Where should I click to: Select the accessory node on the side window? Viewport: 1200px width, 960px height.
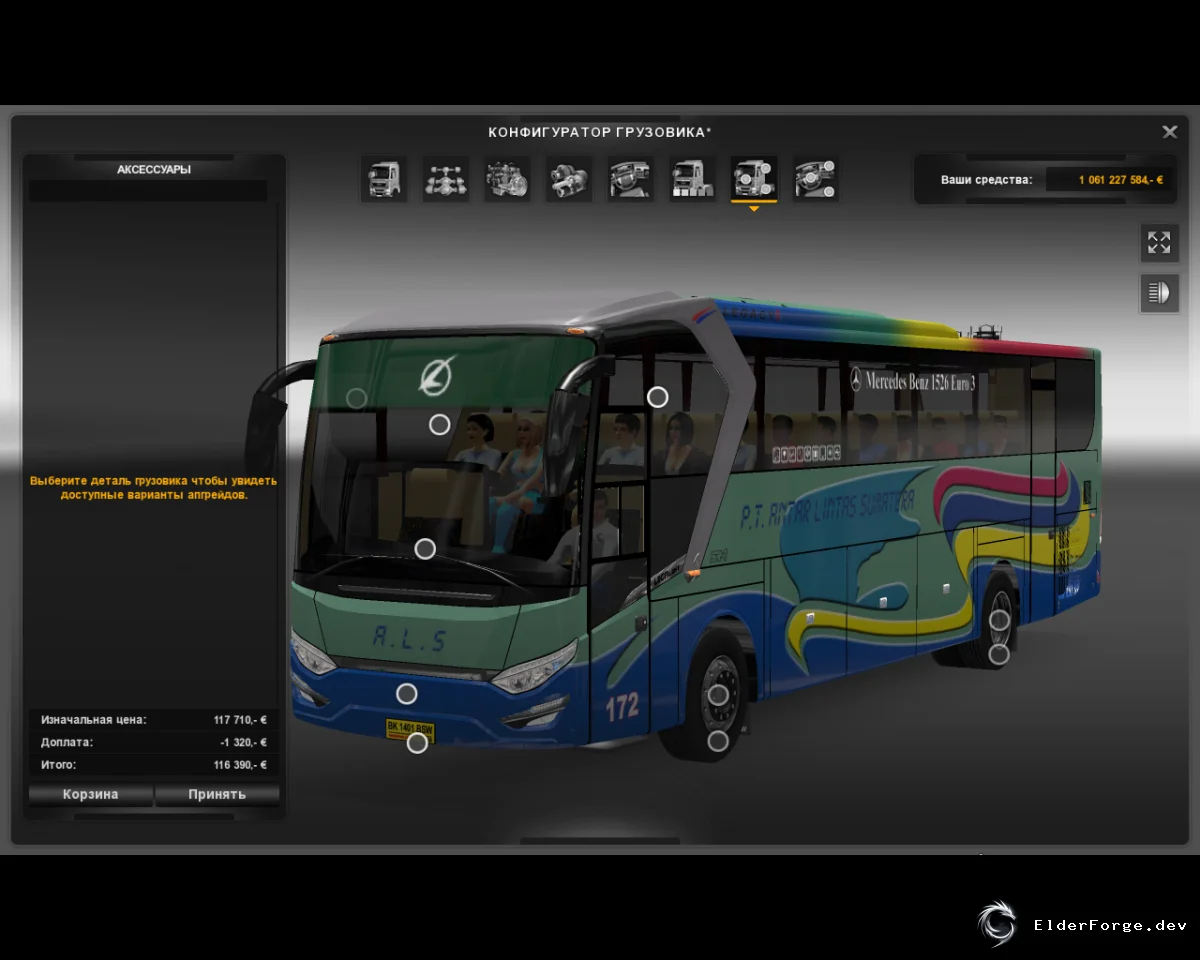657,397
